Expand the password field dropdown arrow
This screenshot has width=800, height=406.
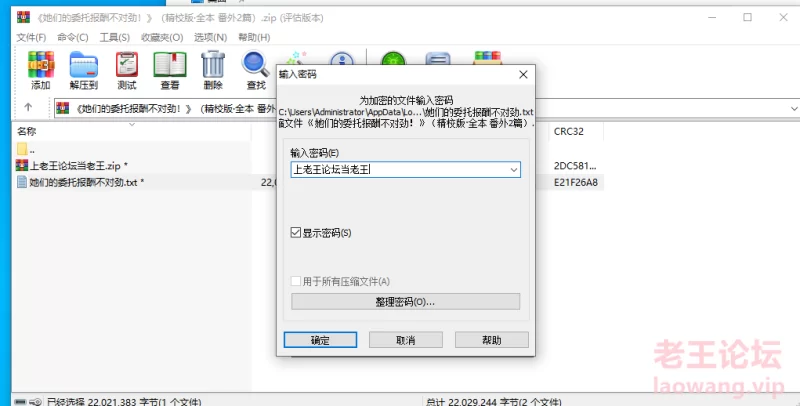(514, 170)
